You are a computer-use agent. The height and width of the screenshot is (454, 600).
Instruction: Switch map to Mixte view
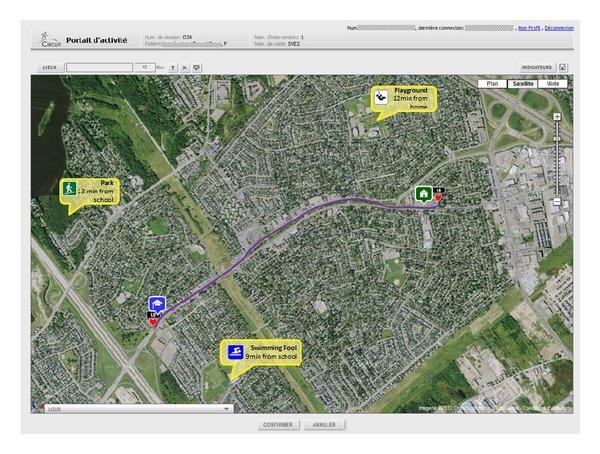click(553, 84)
